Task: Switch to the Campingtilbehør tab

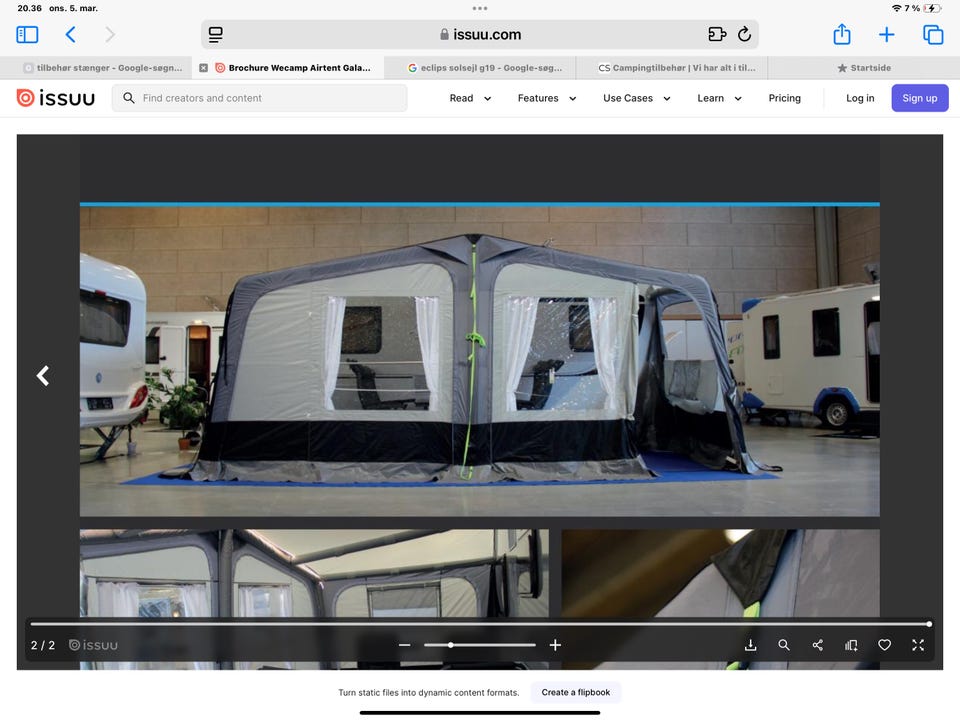Action: [x=672, y=68]
